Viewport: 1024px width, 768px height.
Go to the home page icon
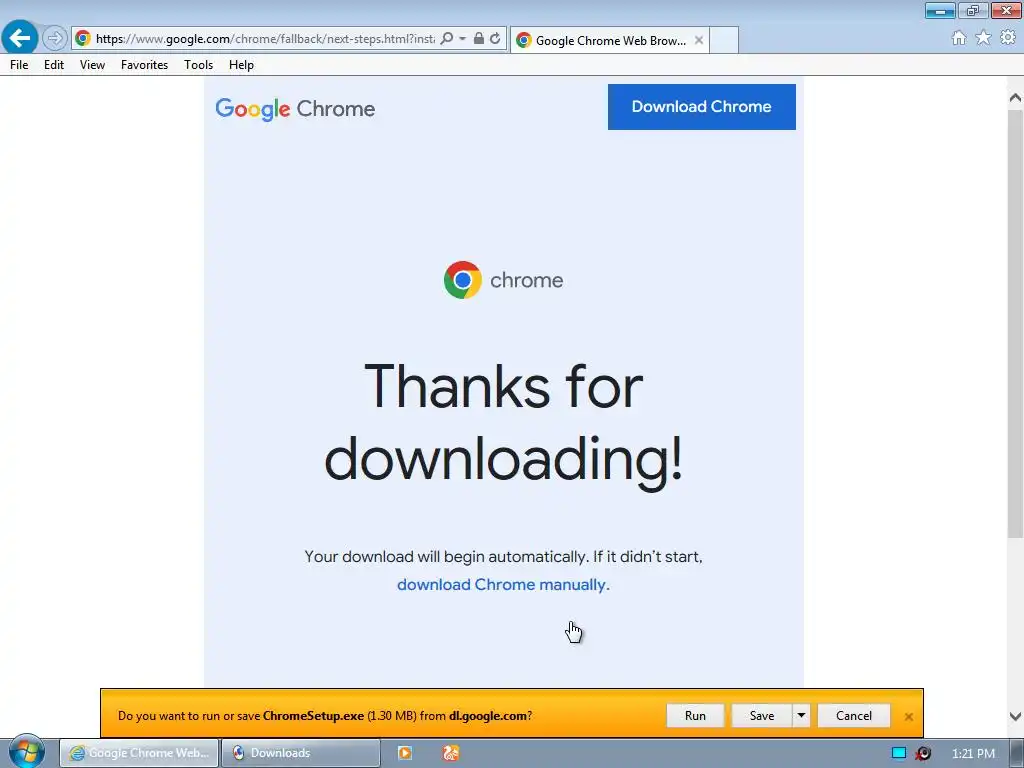[x=959, y=38]
